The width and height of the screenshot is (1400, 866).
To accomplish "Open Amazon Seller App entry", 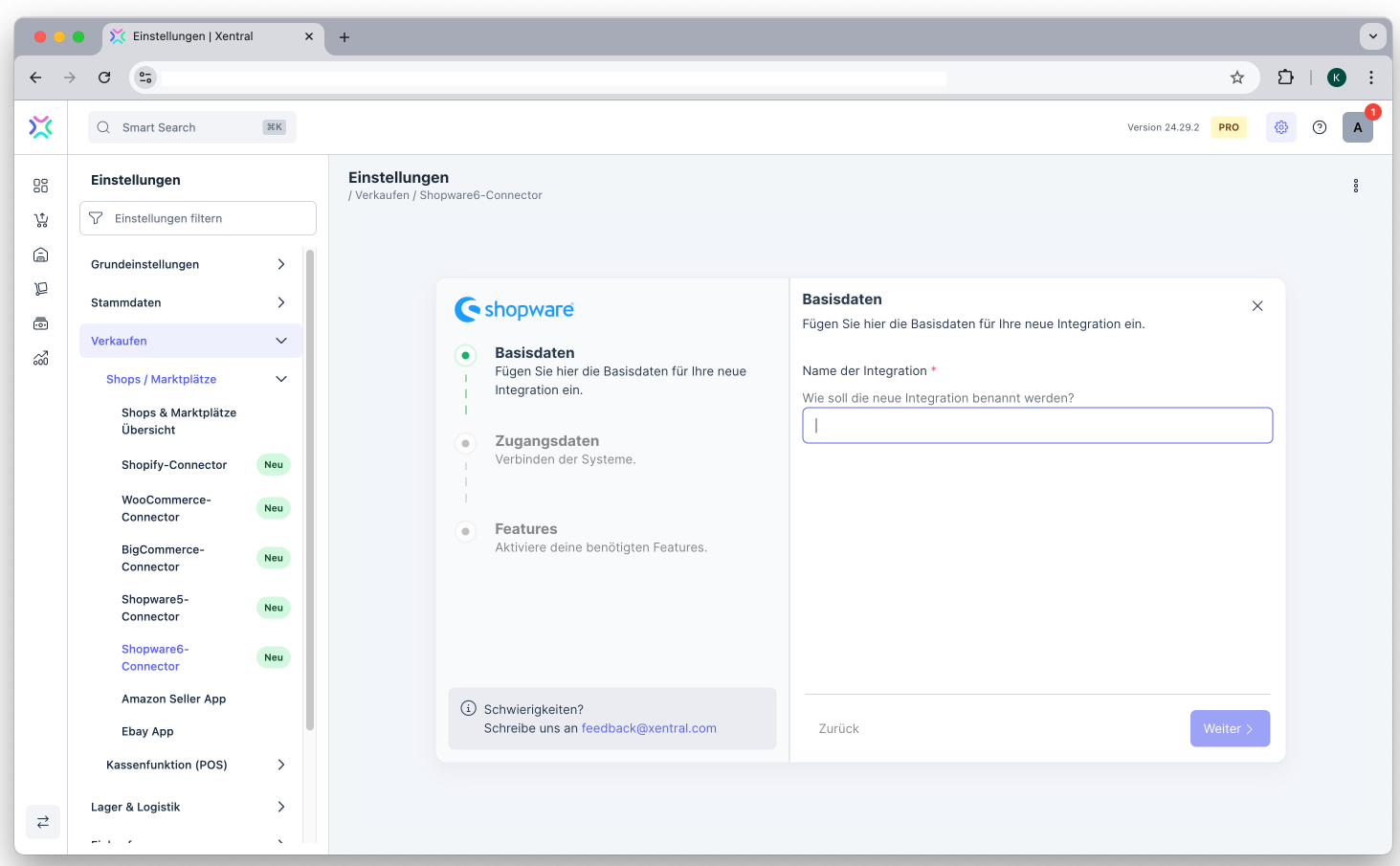I will tap(173, 699).
